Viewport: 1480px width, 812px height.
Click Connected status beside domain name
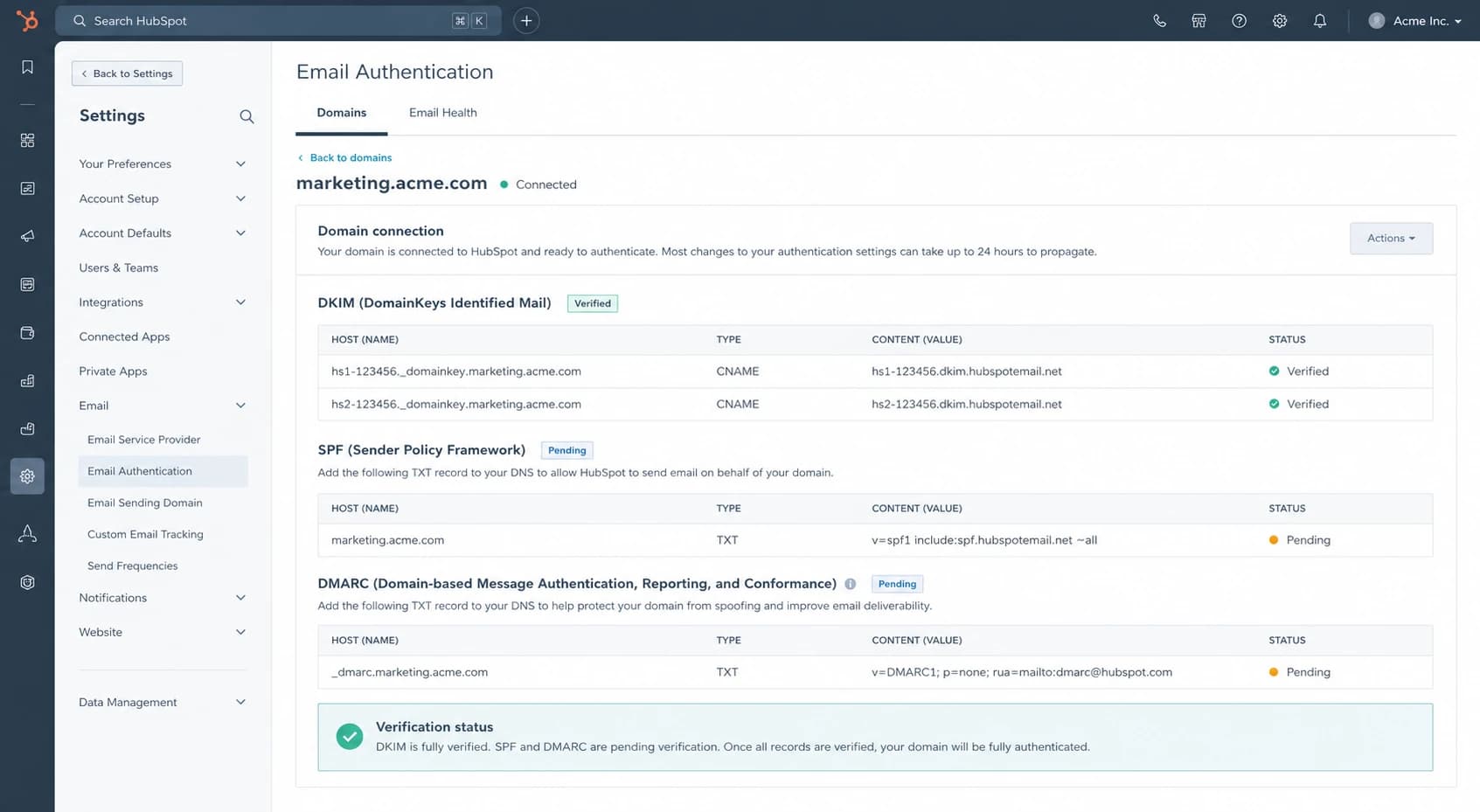538,184
